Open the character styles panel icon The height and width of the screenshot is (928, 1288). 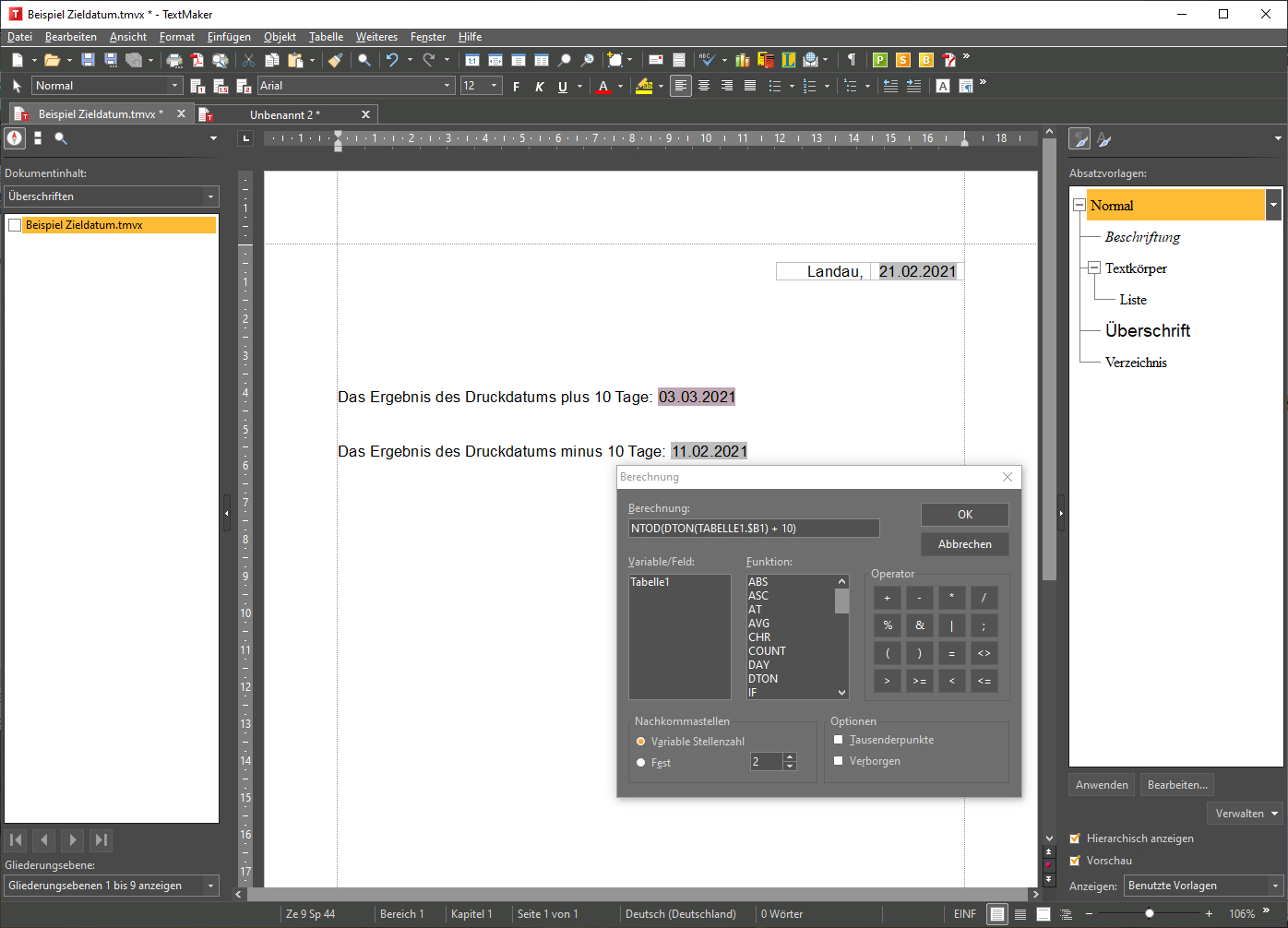point(1103,139)
